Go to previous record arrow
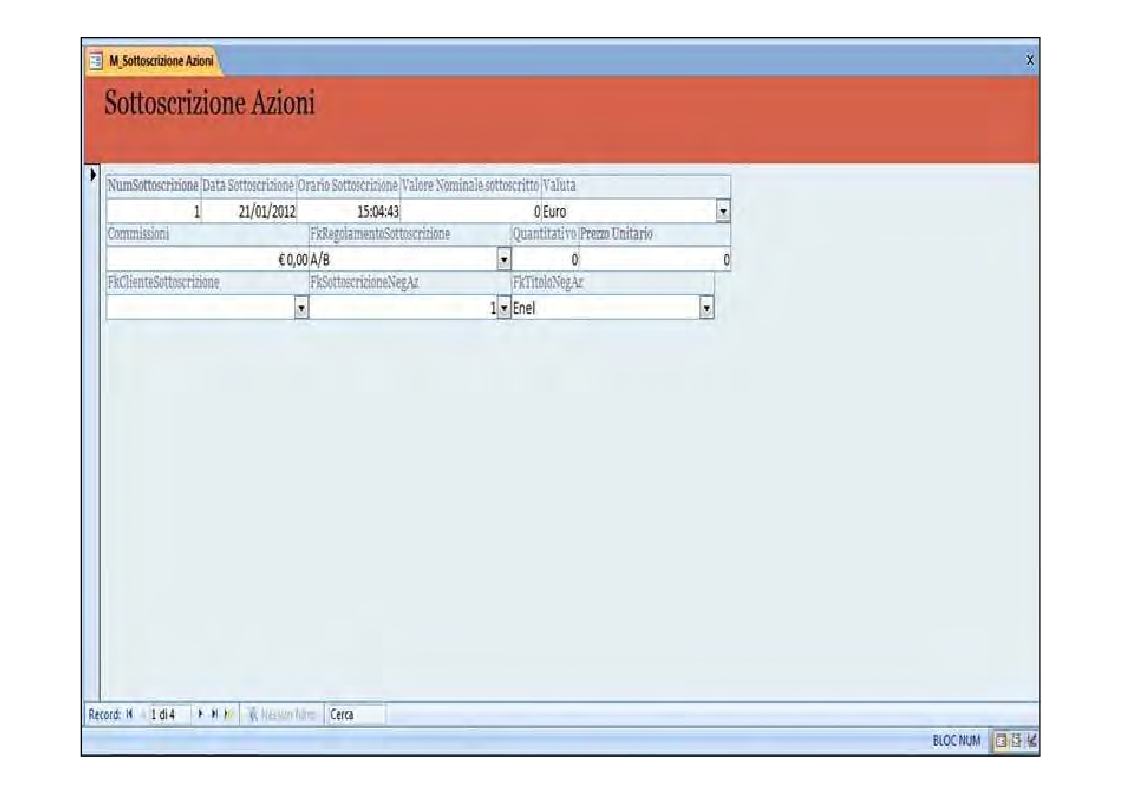1123x794 pixels. point(143,714)
